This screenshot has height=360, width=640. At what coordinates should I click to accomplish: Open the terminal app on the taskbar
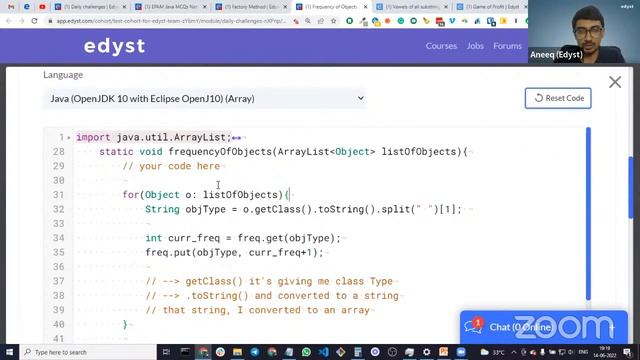pyautogui.click(x=185, y=352)
